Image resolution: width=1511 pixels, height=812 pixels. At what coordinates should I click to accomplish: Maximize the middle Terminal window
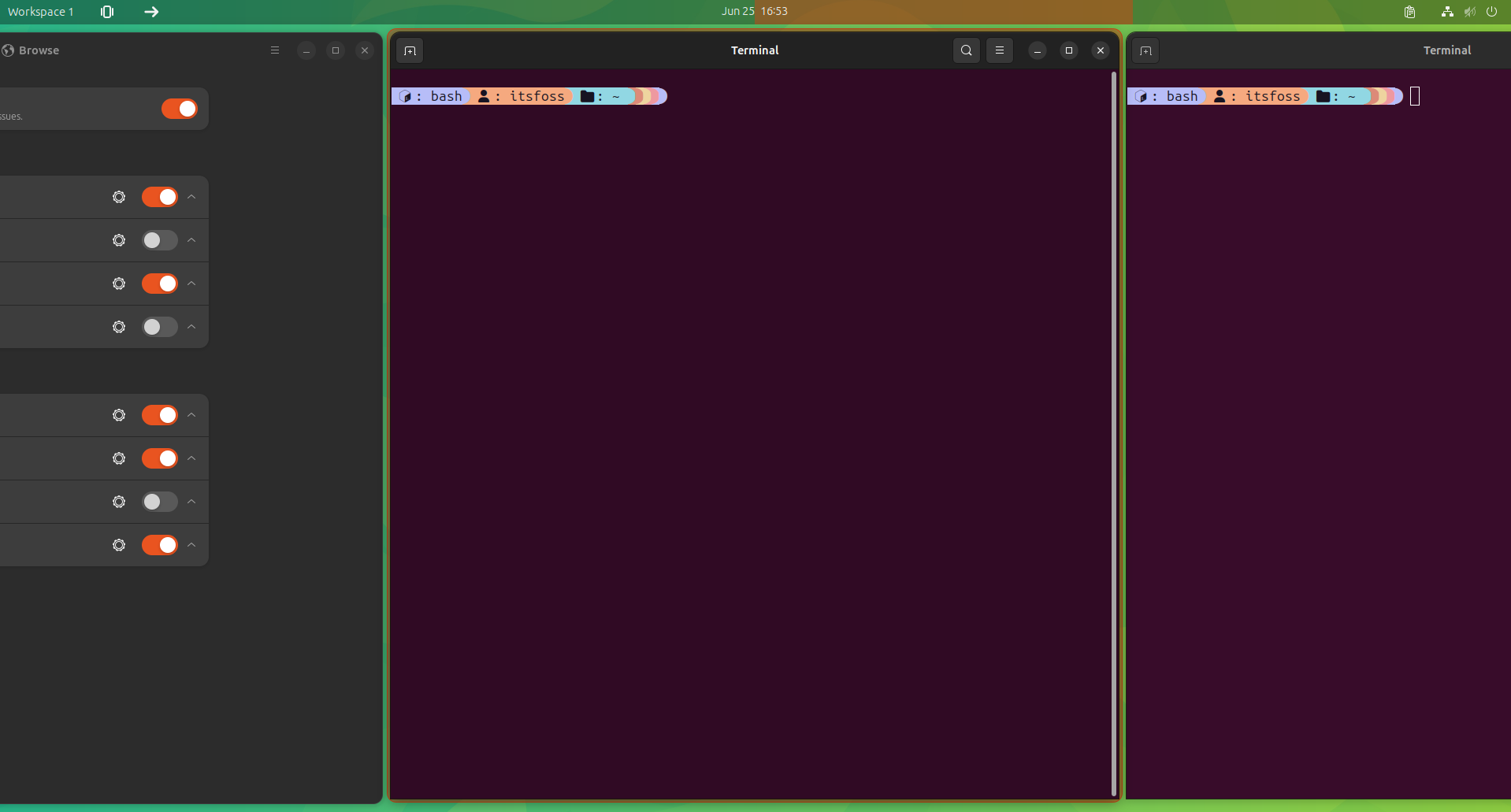point(1069,50)
